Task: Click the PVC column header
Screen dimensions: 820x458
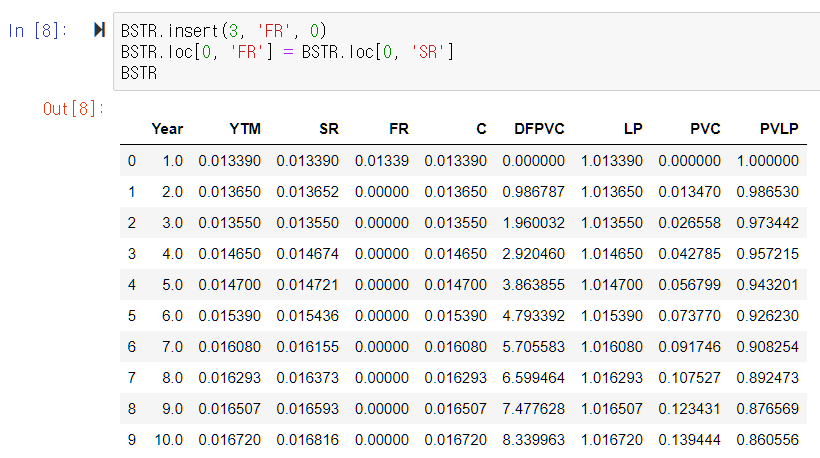Action: [x=705, y=129]
